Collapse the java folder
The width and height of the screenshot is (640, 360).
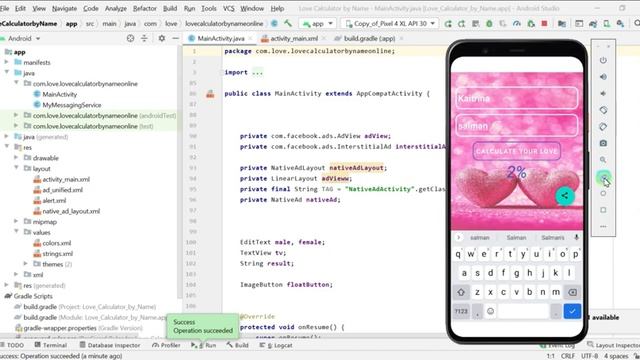(x=7, y=73)
